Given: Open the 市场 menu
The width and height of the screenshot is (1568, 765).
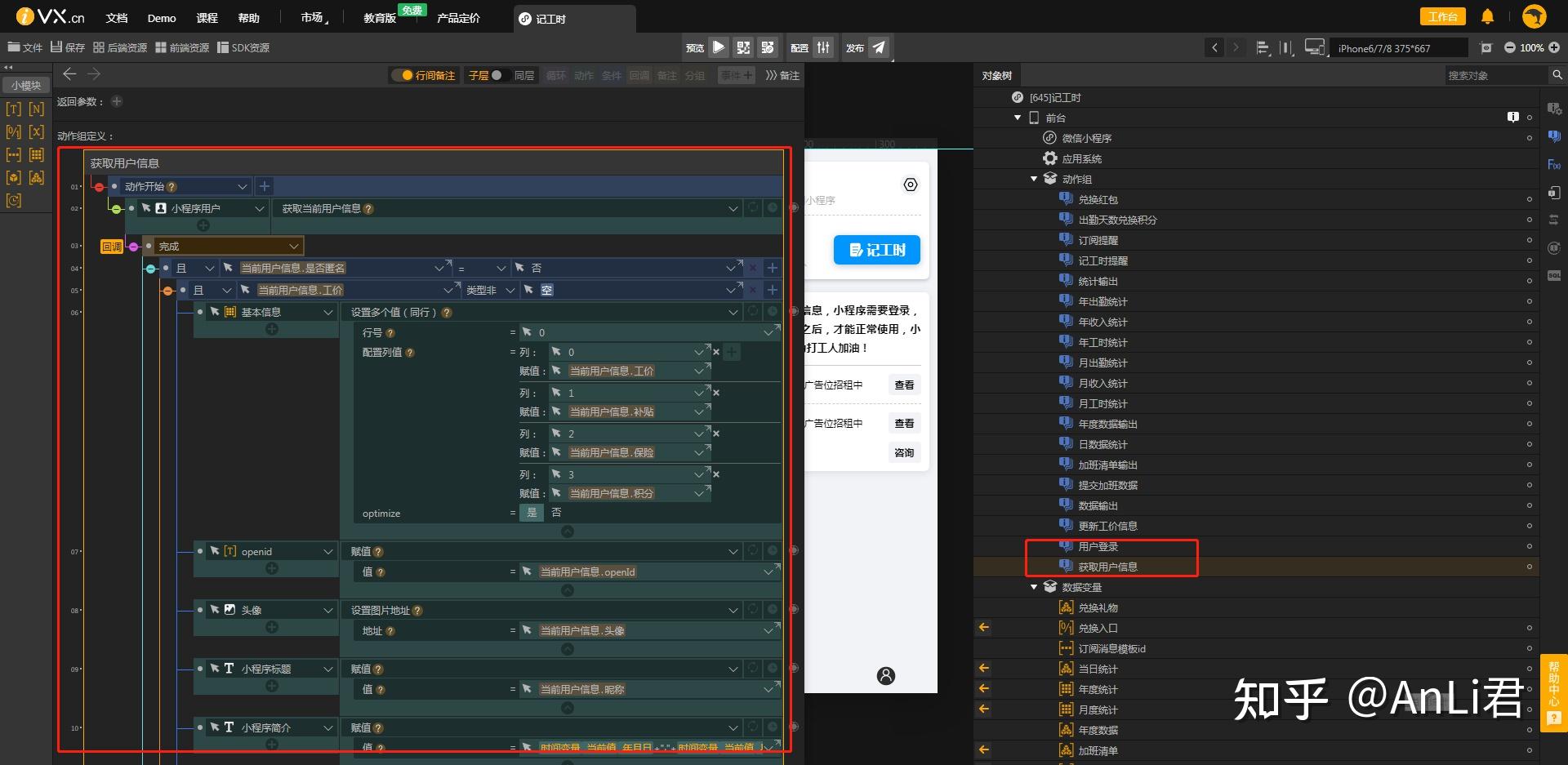Looking at the screenshot, I should pos(314,17).
